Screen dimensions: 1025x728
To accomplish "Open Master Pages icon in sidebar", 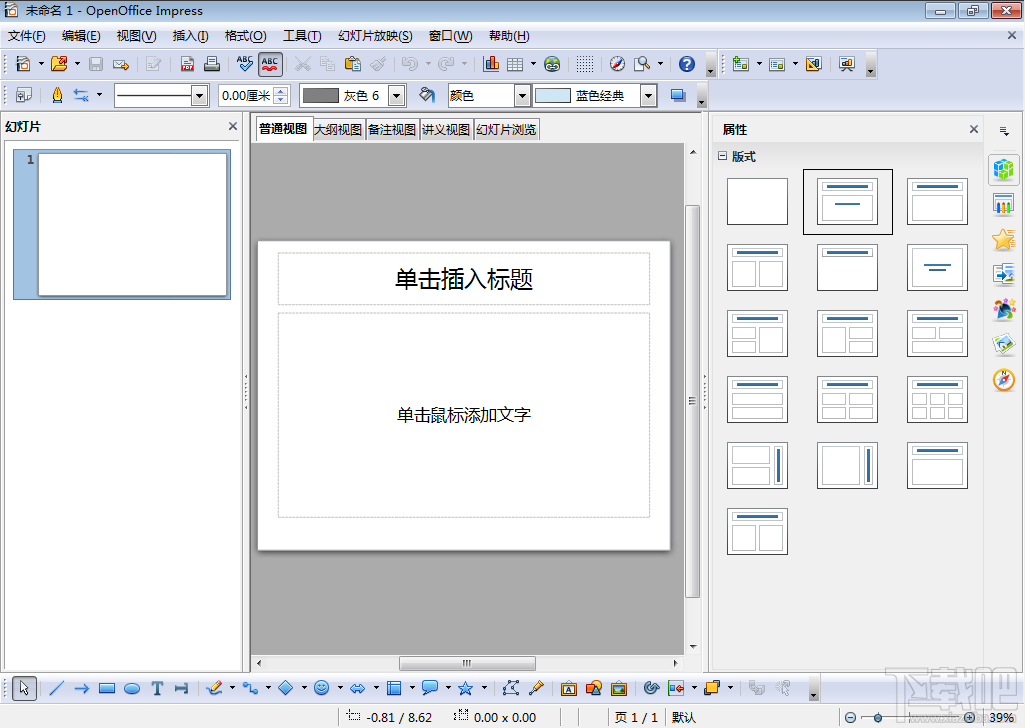I will click(x=1004, y=205).
